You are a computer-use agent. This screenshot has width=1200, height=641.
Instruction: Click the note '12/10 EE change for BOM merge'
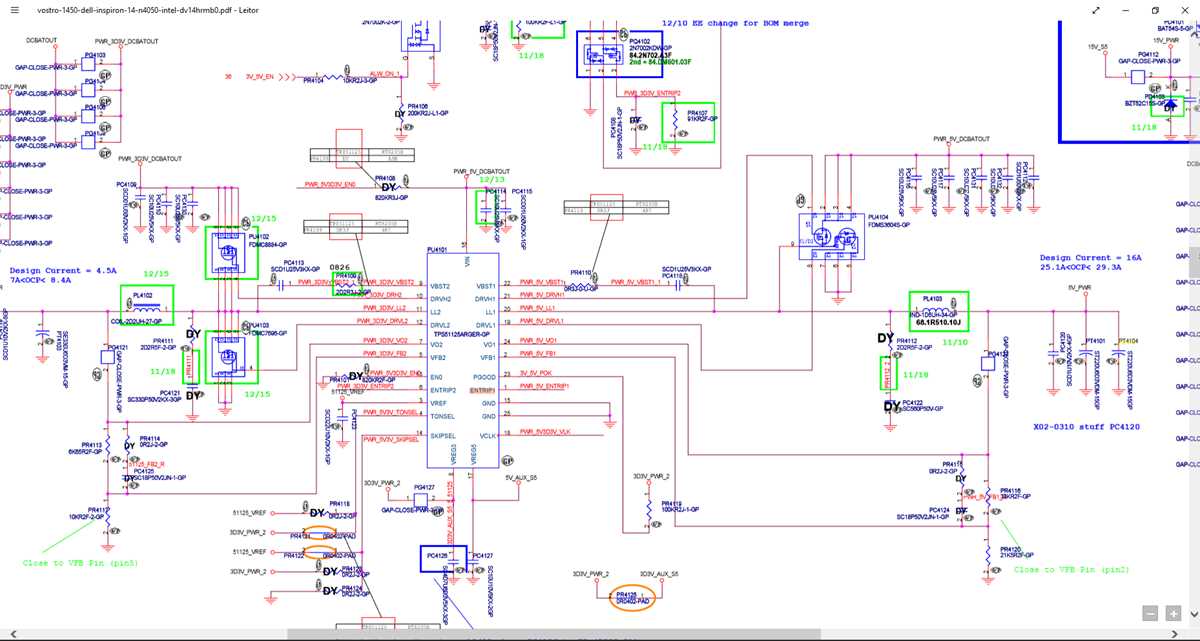(x=735, y=22)
